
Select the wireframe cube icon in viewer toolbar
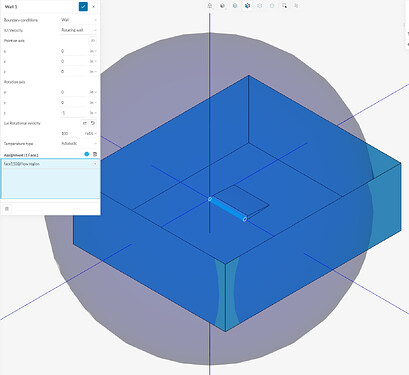pos(260,6)
